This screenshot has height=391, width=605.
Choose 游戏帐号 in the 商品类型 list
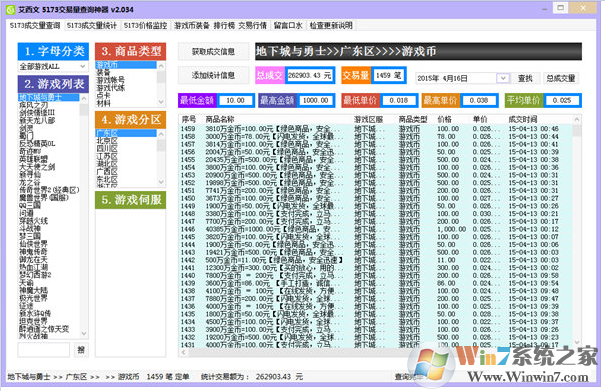[126, 80]
